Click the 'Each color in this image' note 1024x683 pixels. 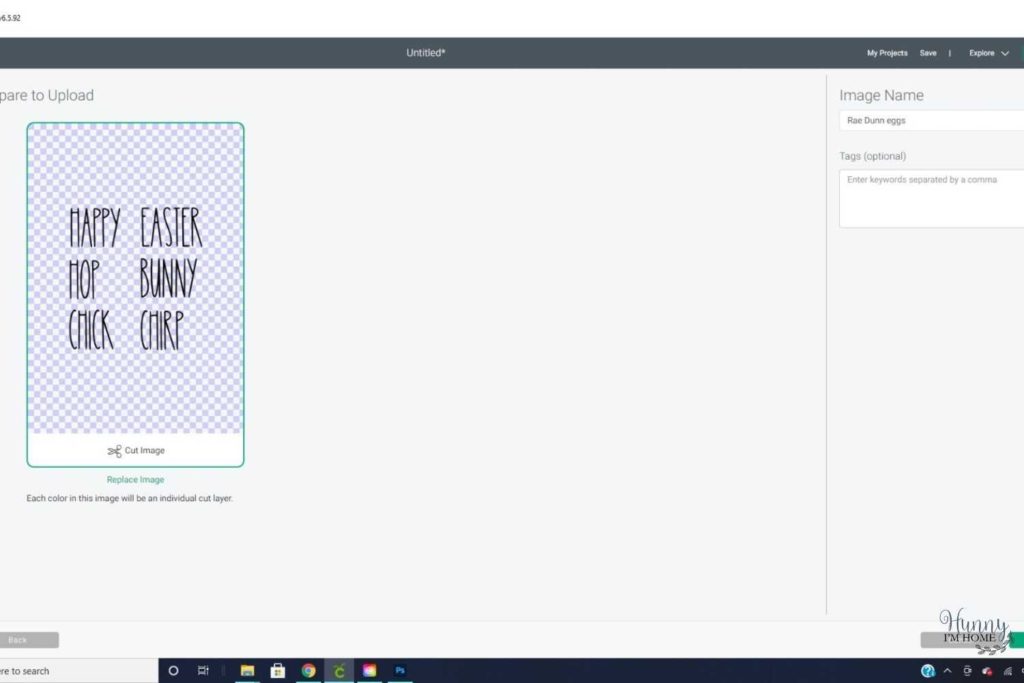(x=129, y=498)
